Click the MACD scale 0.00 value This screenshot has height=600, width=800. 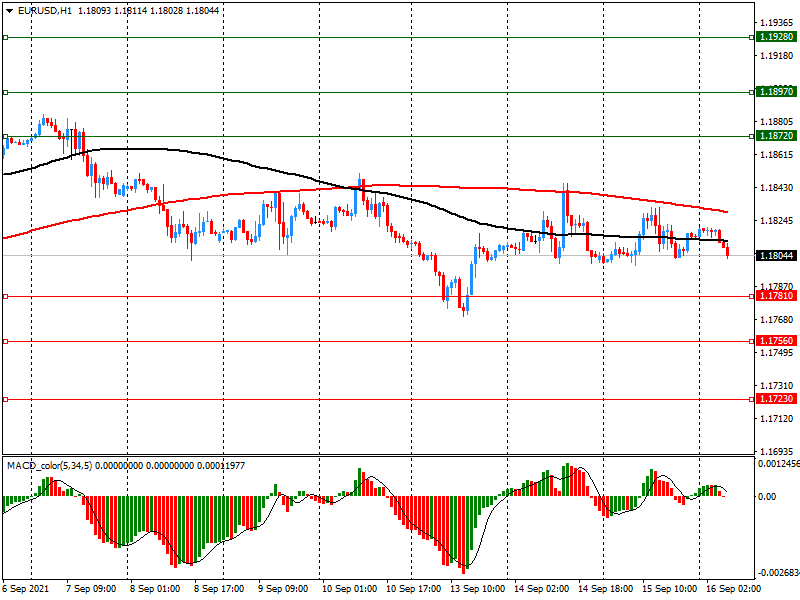click(767, 496)
